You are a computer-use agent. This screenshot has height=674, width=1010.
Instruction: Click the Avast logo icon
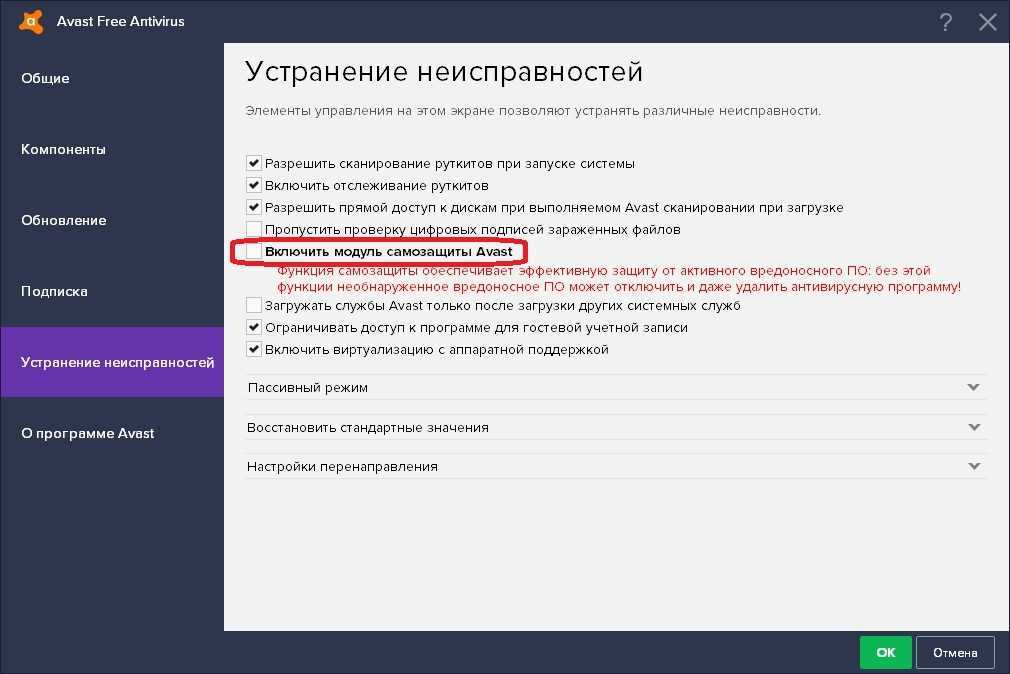coord(31,21)
